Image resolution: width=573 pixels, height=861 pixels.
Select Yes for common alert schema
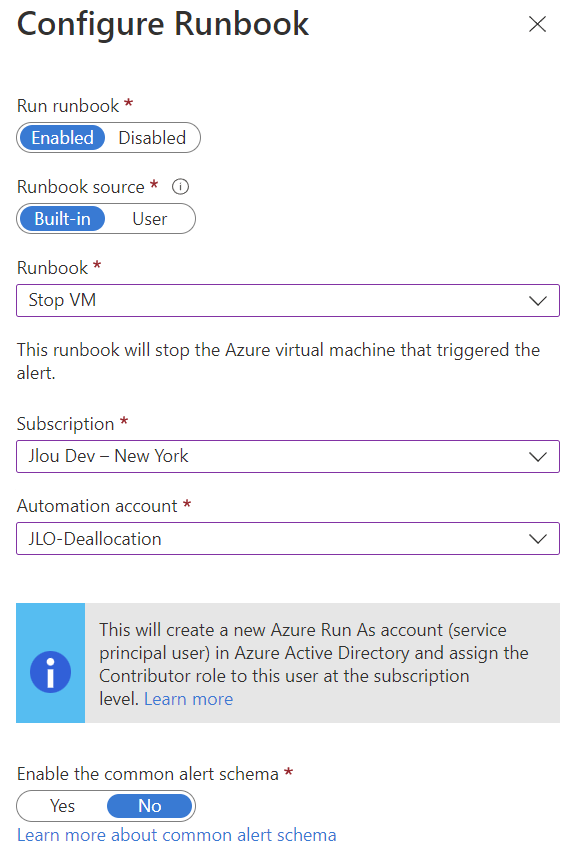click(x=62, y=806)
